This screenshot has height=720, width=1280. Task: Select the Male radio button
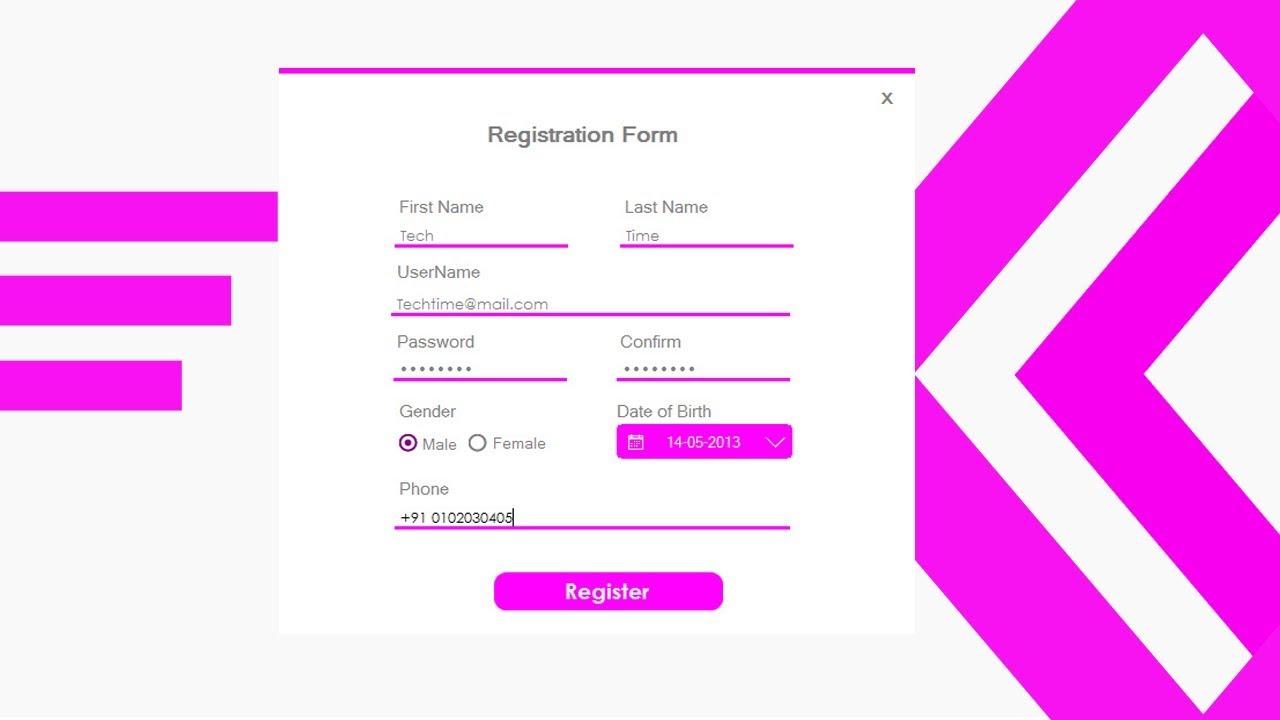click(x=408, y=443)
